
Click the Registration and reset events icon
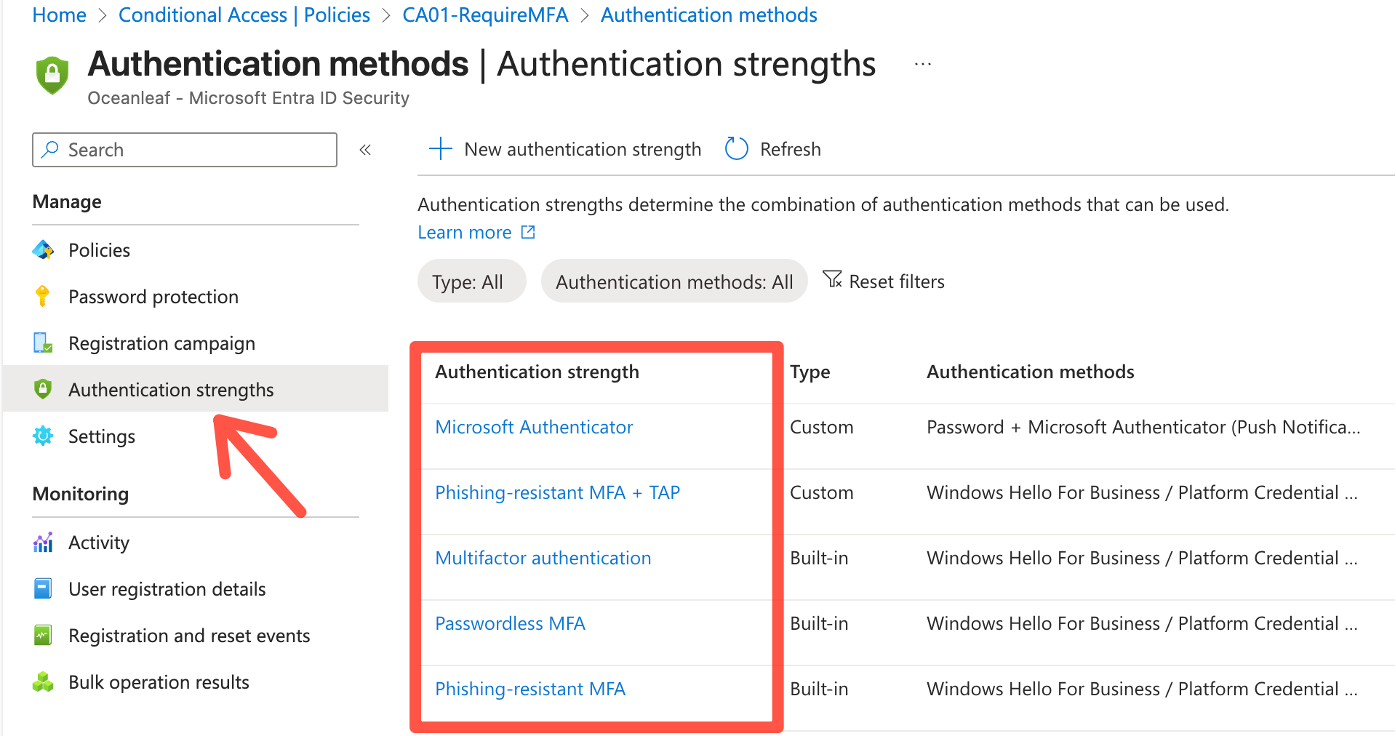click(42, 636)
